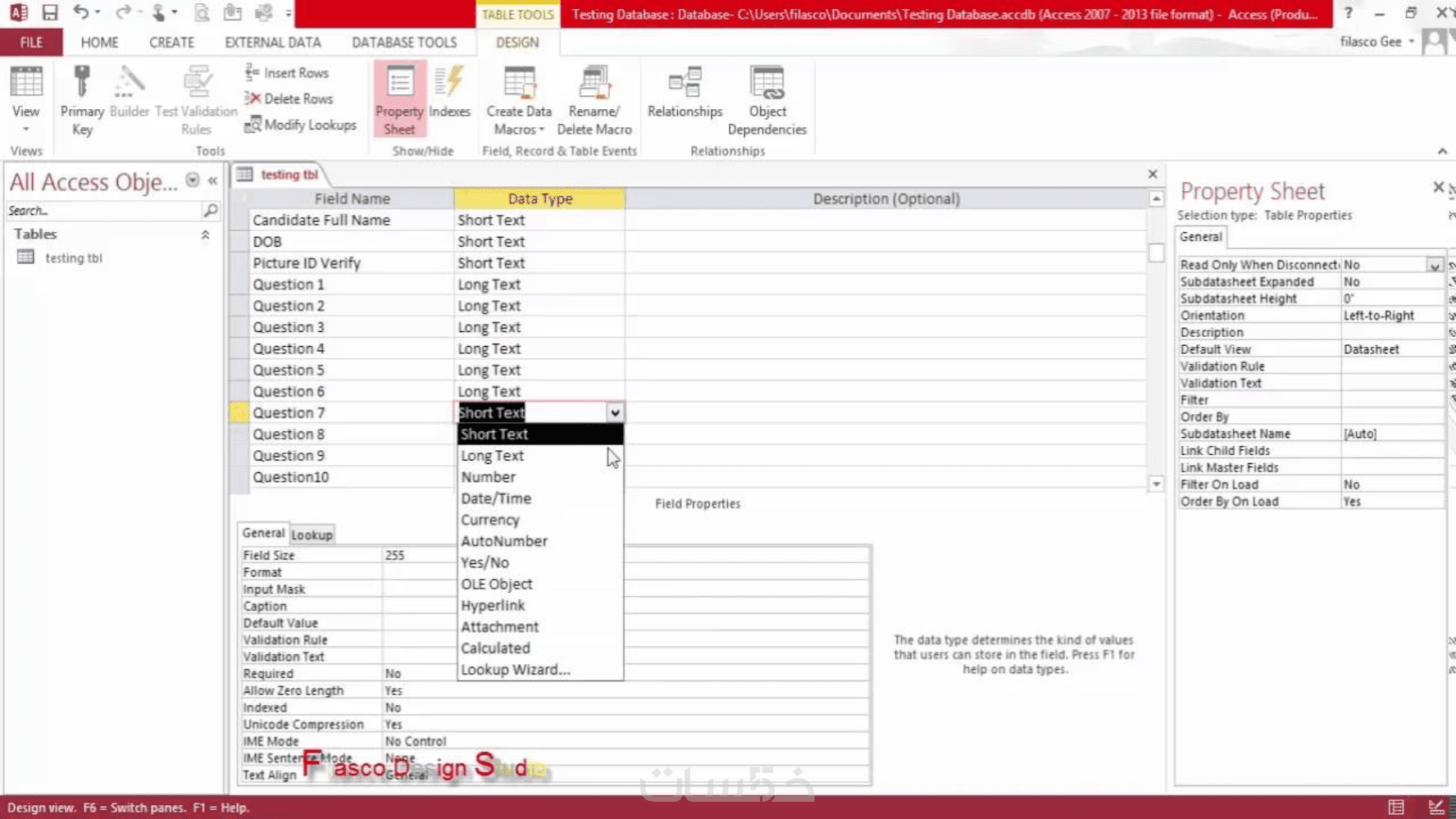1456x819 pixels.
Task: Switch to the HOME ribbon tab
Action: coord(99,42)
